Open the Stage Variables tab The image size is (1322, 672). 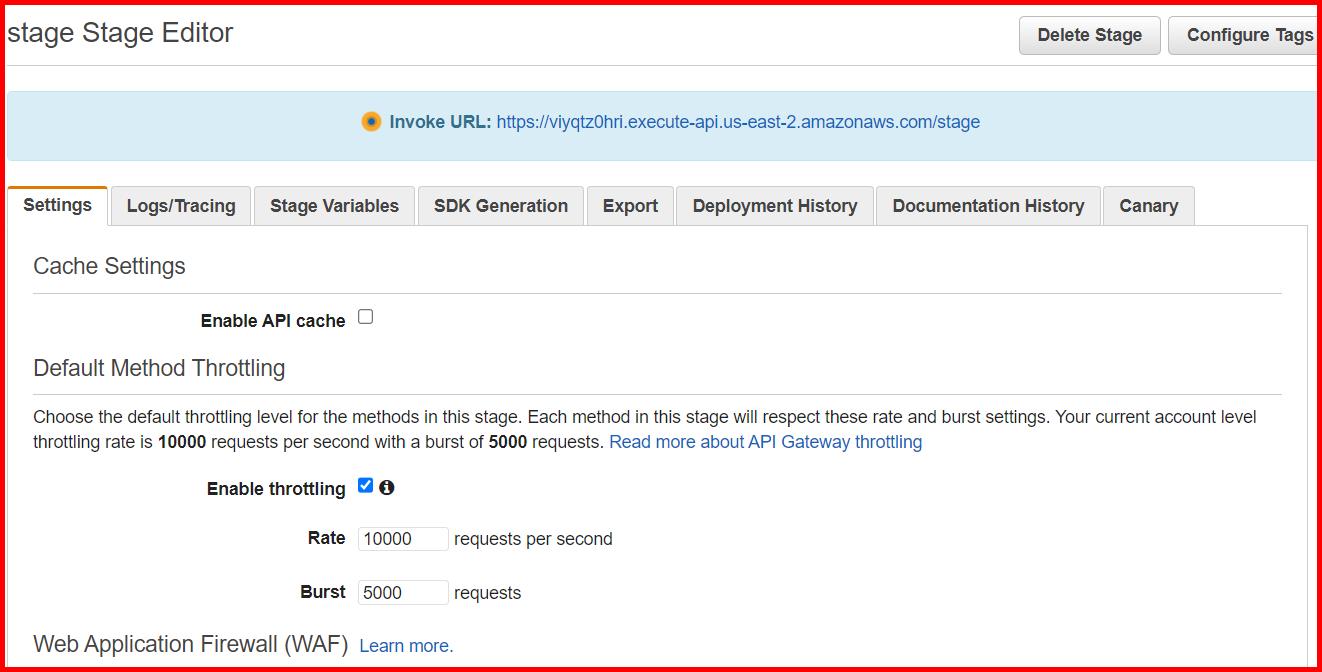coord(334,205)
